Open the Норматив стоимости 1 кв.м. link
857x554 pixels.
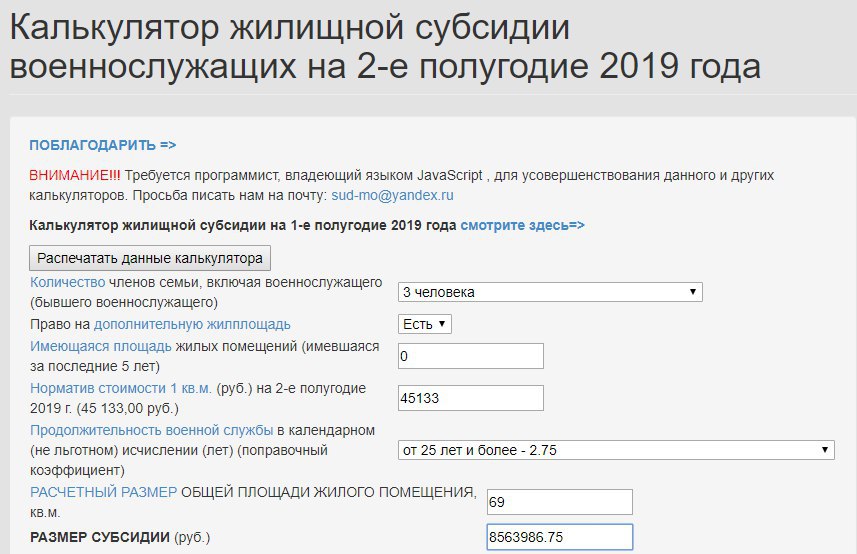click(121, 388)
